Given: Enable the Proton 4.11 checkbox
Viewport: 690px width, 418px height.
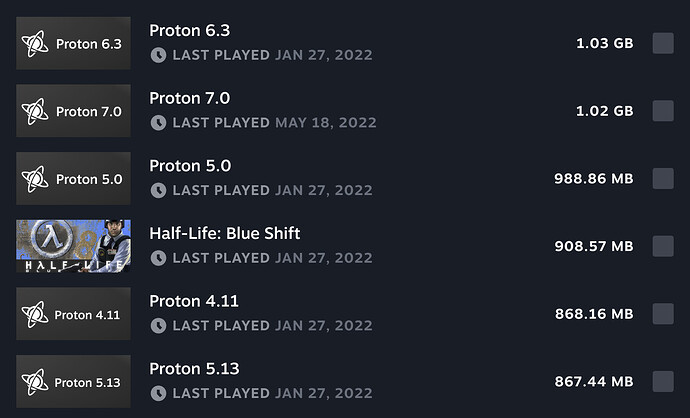Looking at the screenshot, I should [x=663, y=314].
